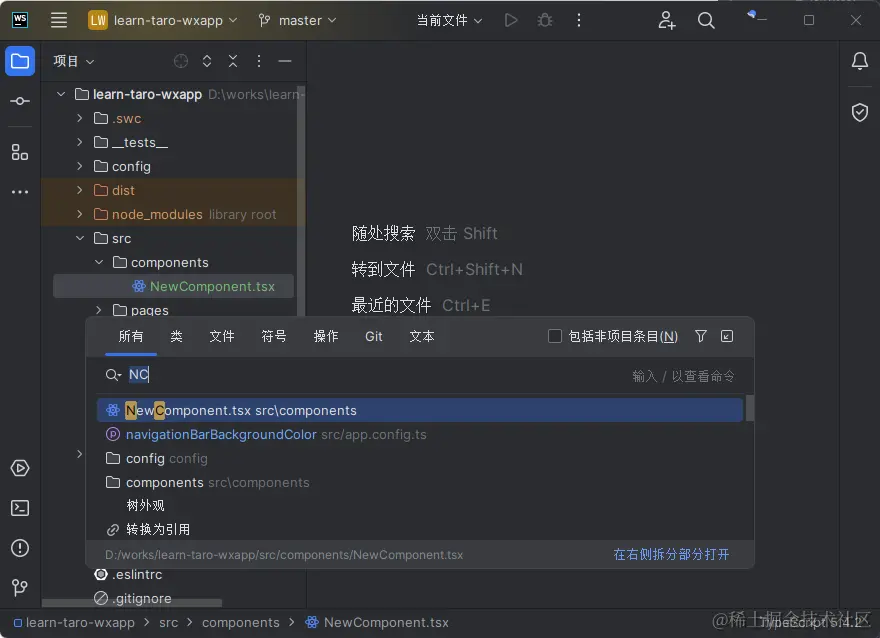Screen dimensions: 880x638
Task: Switch to the Git search tab
Action: coord(373,336)
